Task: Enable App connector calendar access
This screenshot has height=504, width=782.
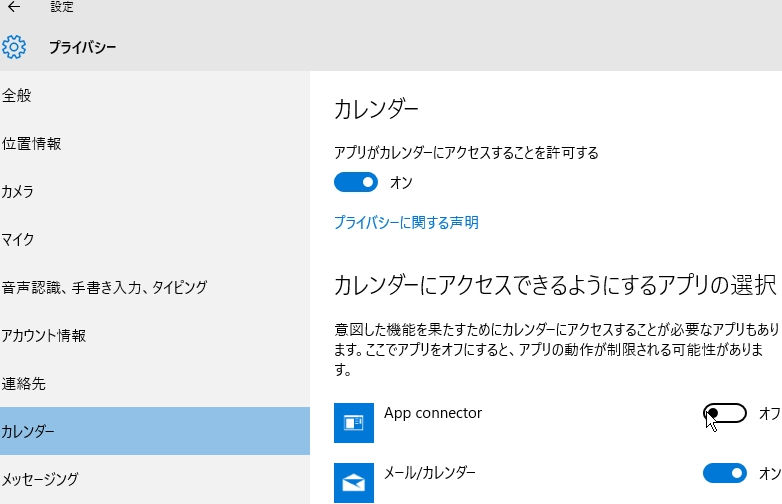Action: point(725,413)
